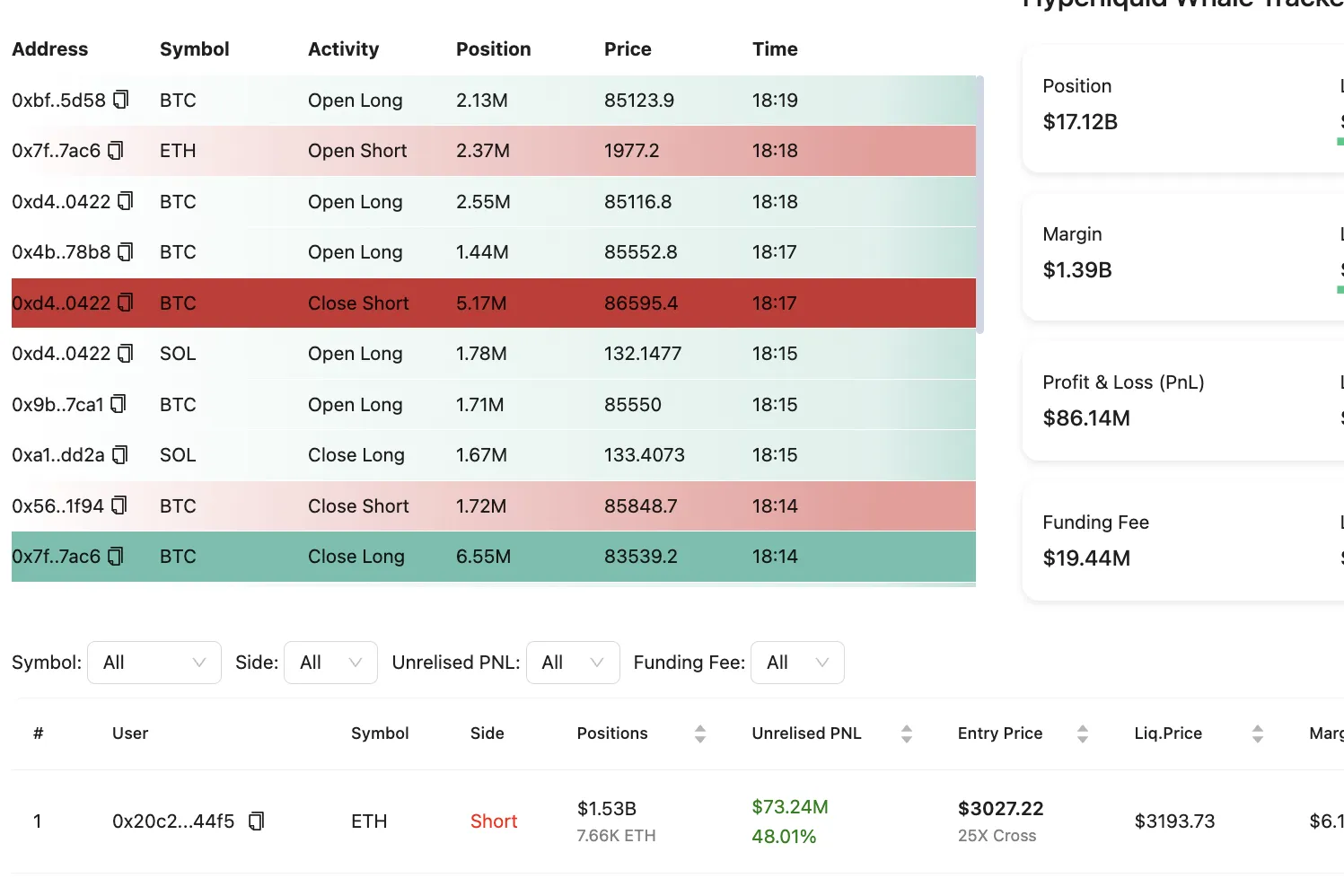Click position 6.55M in green row
The image size is (1344, 896).
click(x=483, y=557)
